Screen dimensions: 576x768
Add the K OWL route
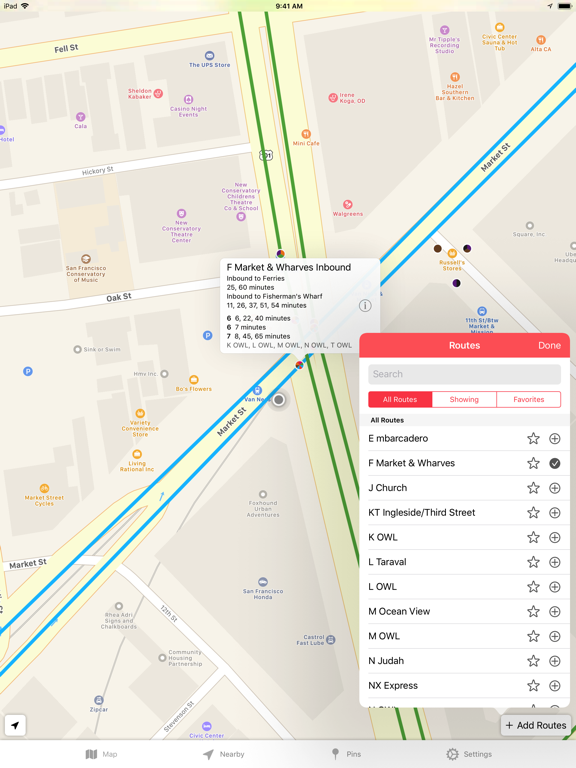pos(554,537)
